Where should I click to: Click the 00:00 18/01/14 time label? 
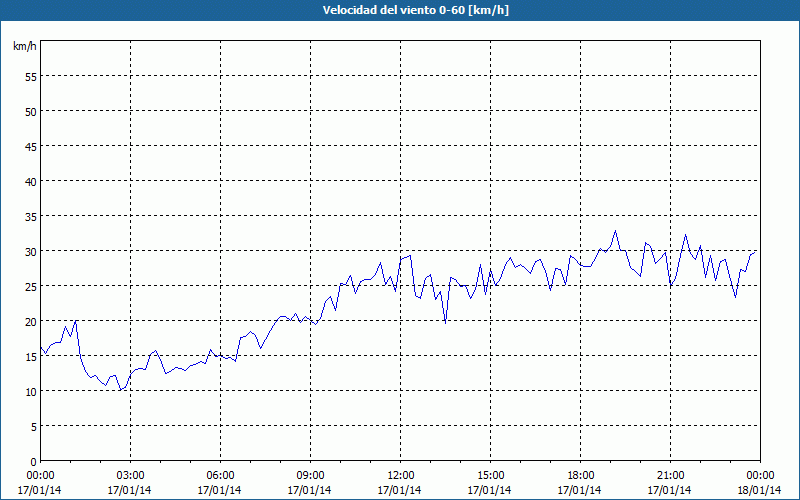coord(759,483)
